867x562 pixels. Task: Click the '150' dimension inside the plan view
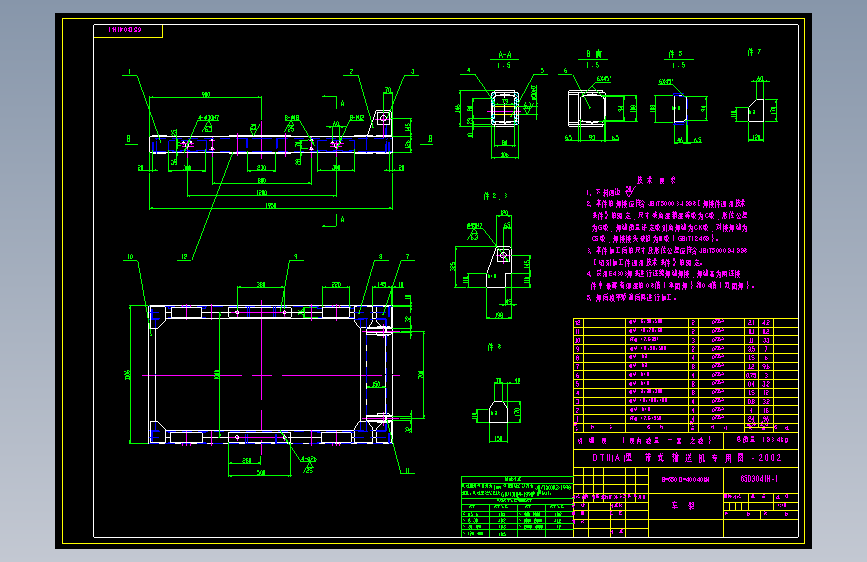(x=376, y=384)
